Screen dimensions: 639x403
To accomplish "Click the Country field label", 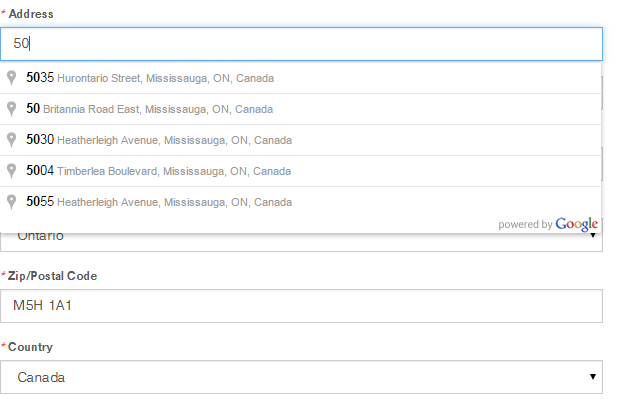I will click(31, 347).
